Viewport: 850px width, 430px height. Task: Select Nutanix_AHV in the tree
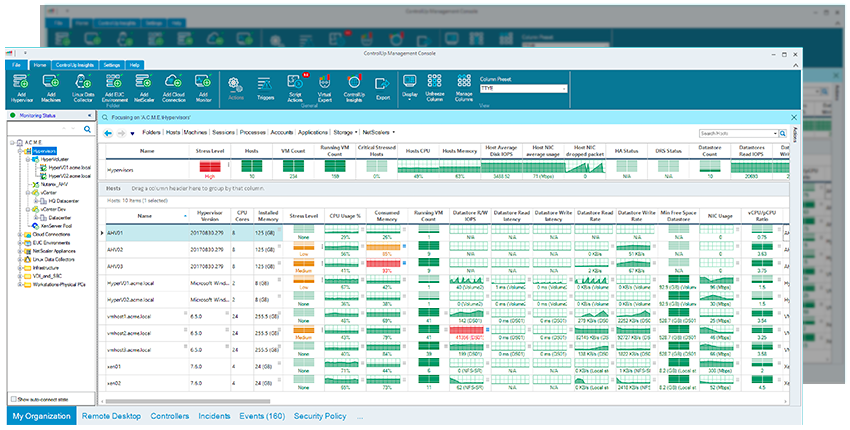point(54,184)
